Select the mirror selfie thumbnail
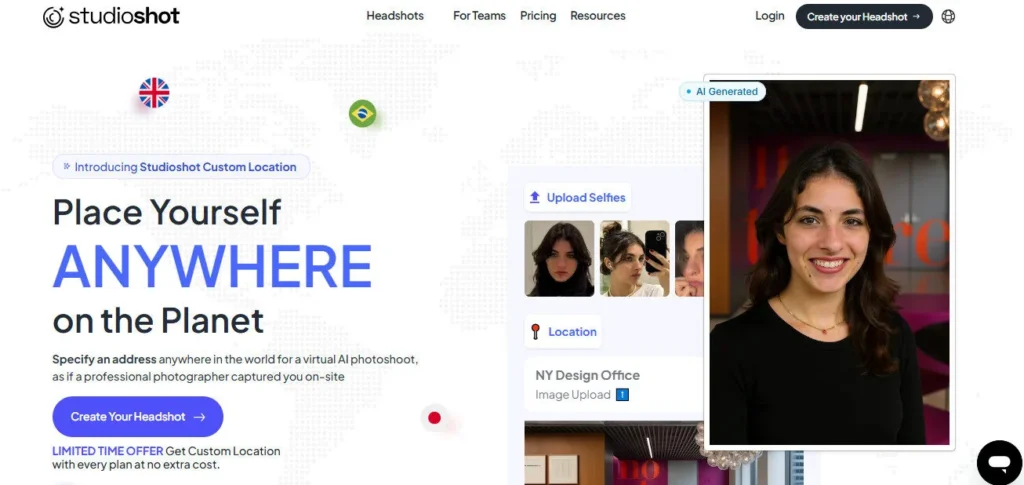The width and height of the screenshot is (1024, 485). [x=634, y=259]
